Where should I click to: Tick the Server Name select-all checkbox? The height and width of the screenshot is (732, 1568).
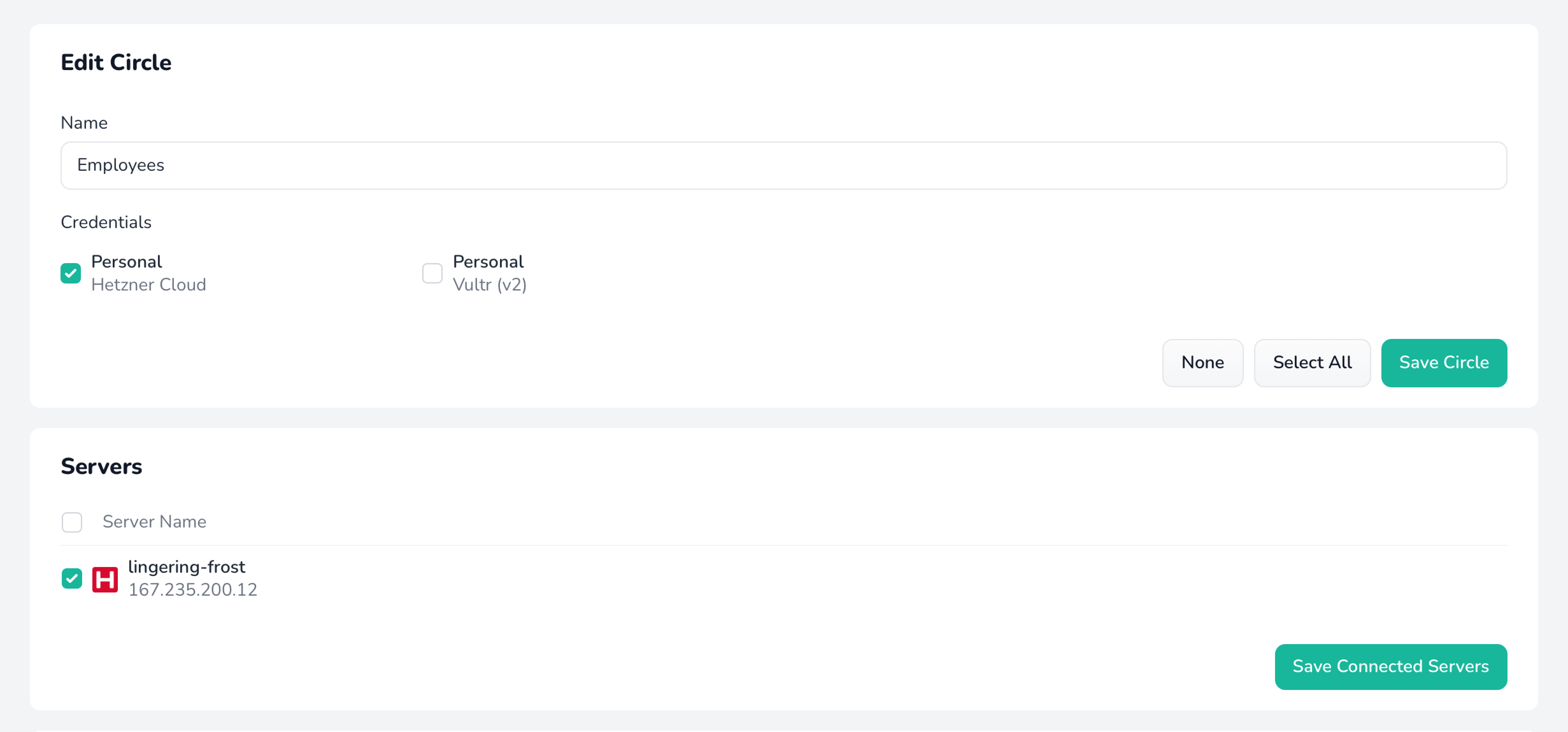72,522
